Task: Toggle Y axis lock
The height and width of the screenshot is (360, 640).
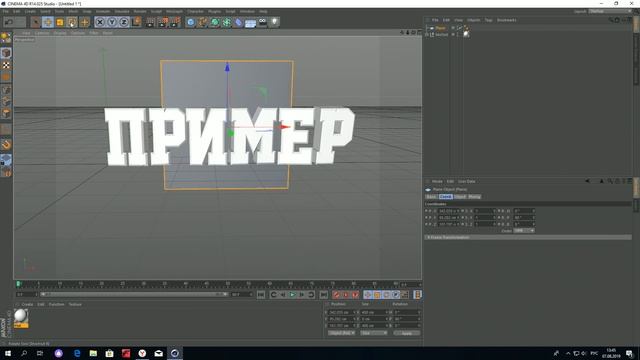Action: click(112, 22)
